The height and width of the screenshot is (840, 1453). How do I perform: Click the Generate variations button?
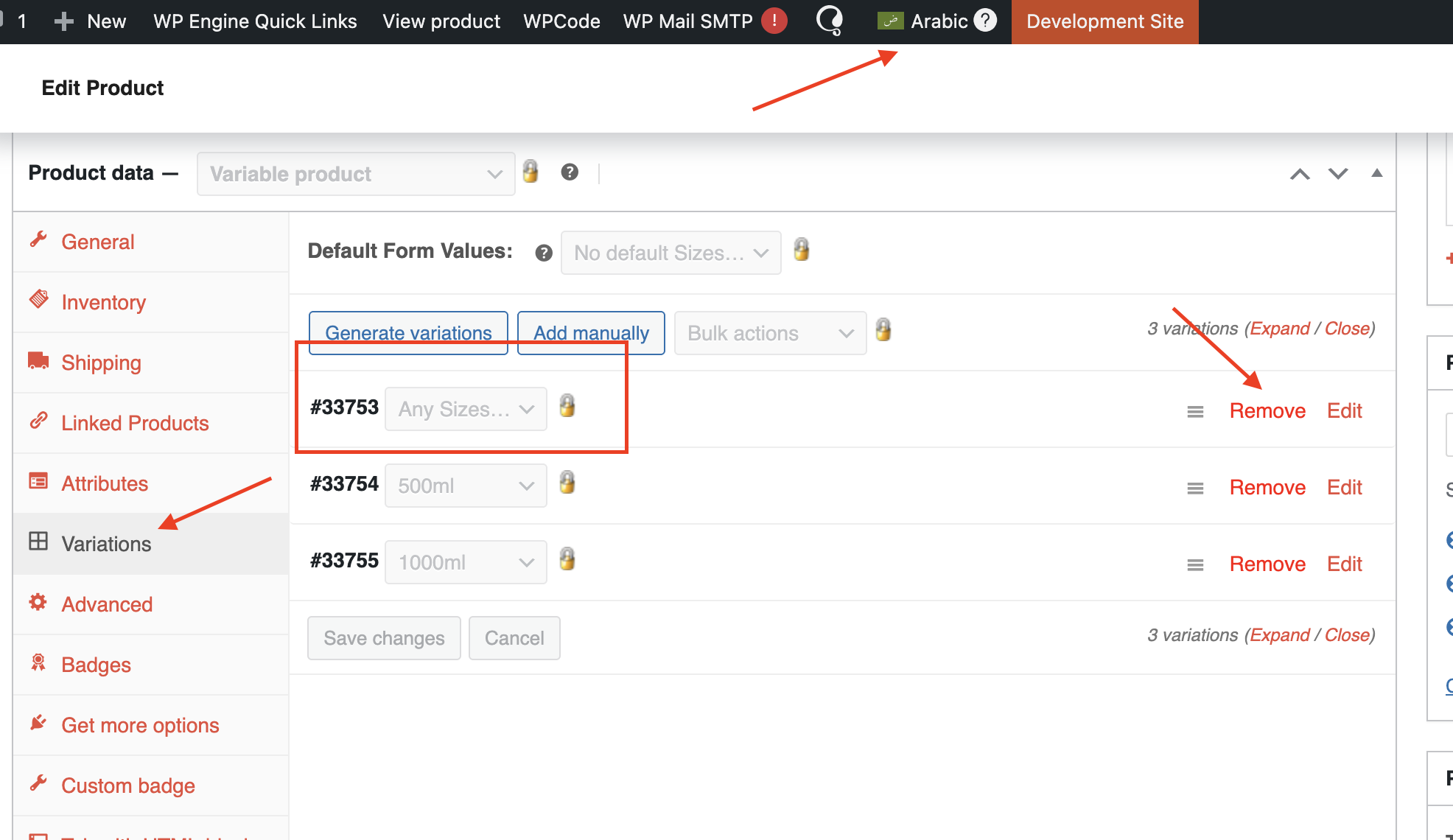click(x=408, y=333)
